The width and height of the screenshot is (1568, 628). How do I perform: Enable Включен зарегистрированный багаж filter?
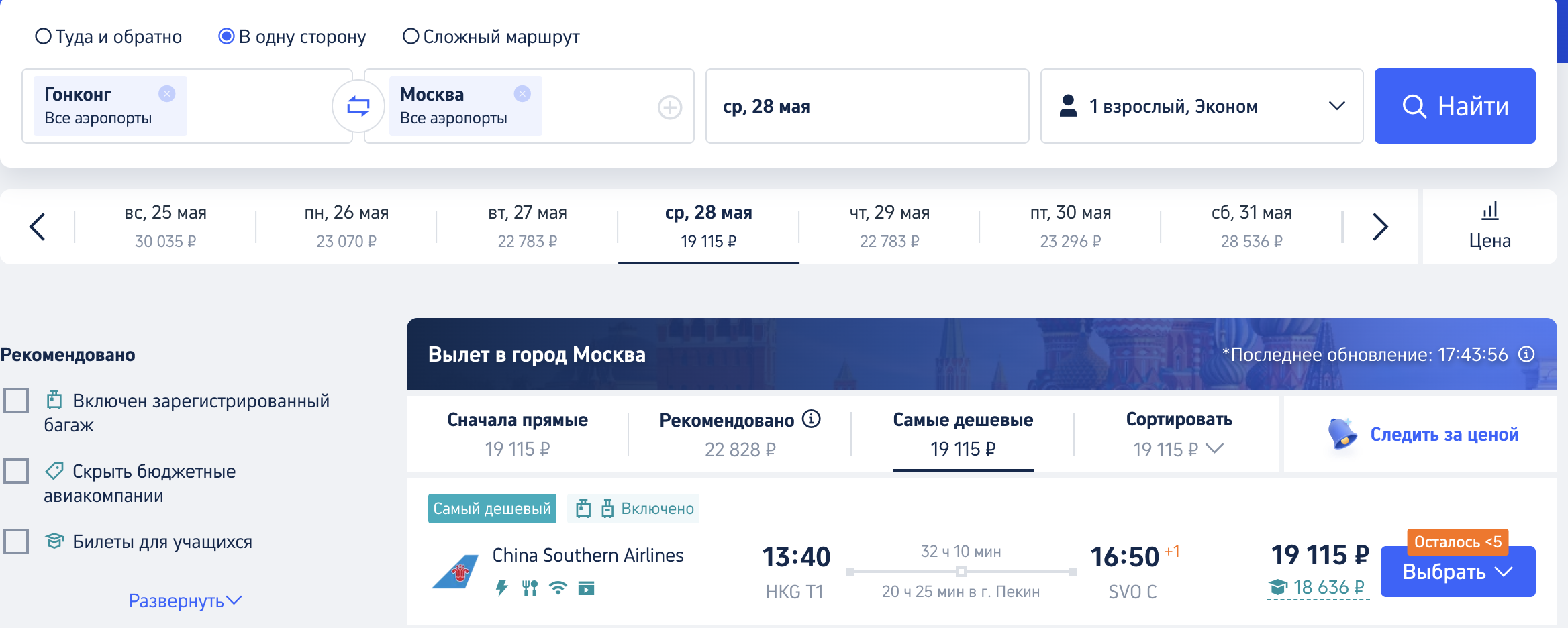[x=16, y=401]
